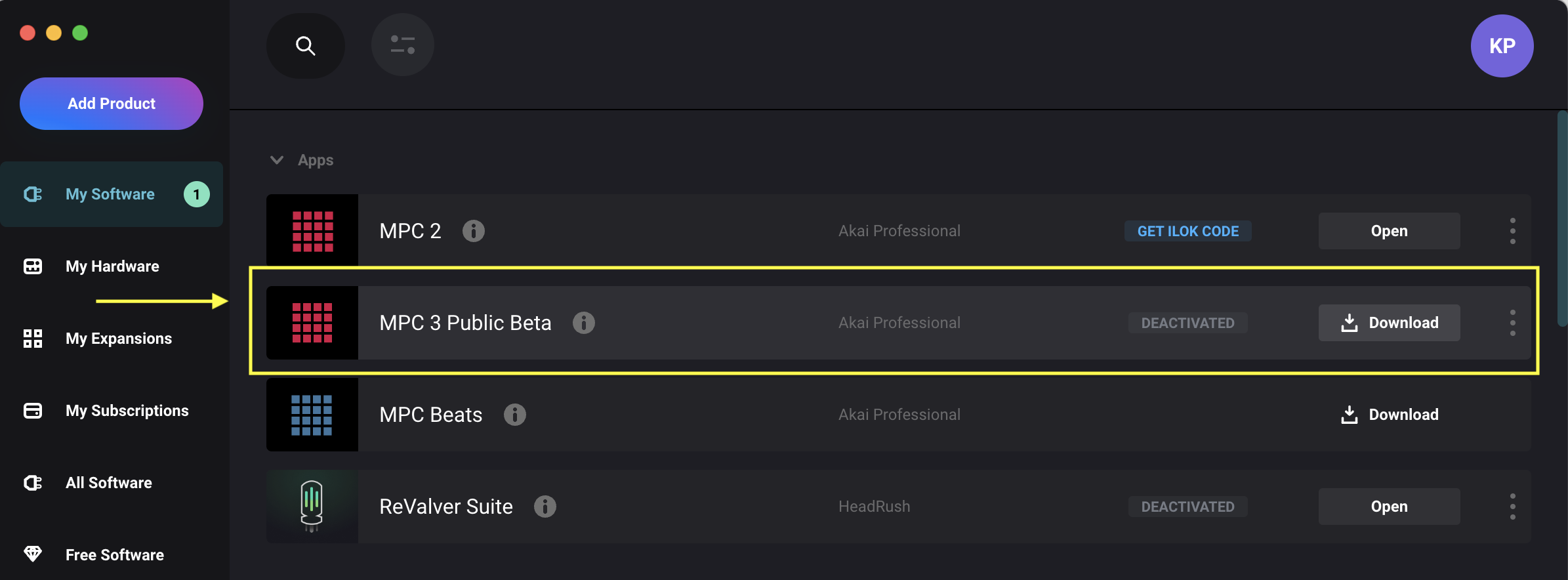This screenshot has width=1568, height=580.
Task: Collapse the Apps section chevron
Action: [277, 160]
